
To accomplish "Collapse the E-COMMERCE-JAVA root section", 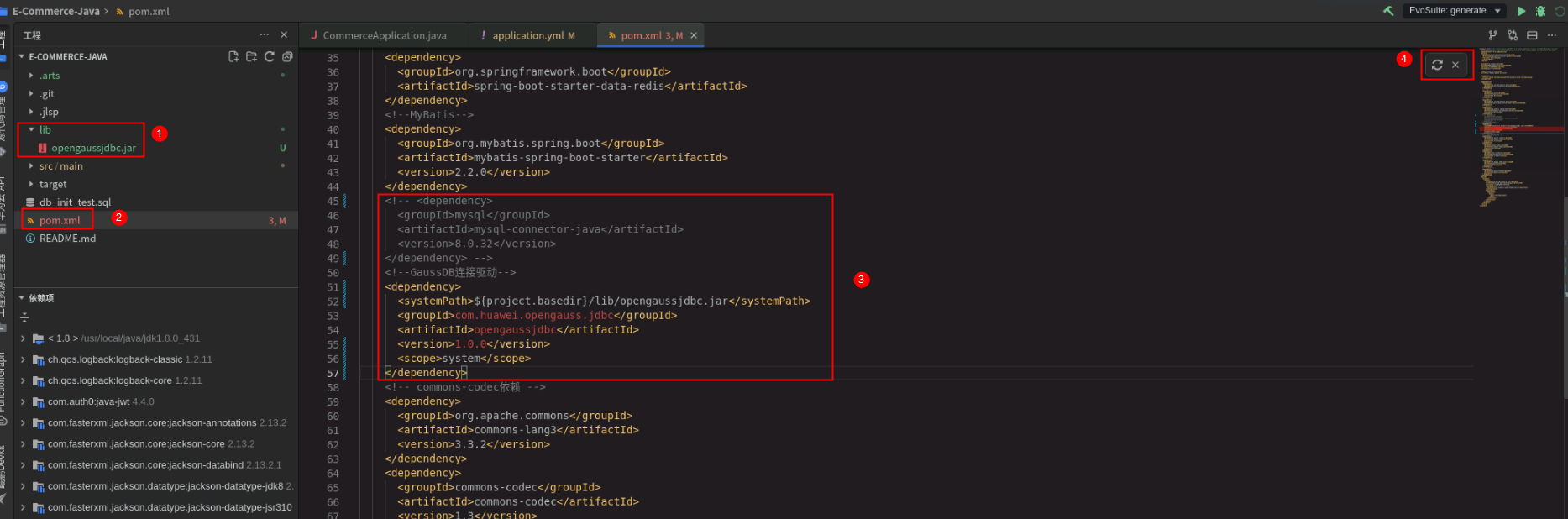I will 23,56.
